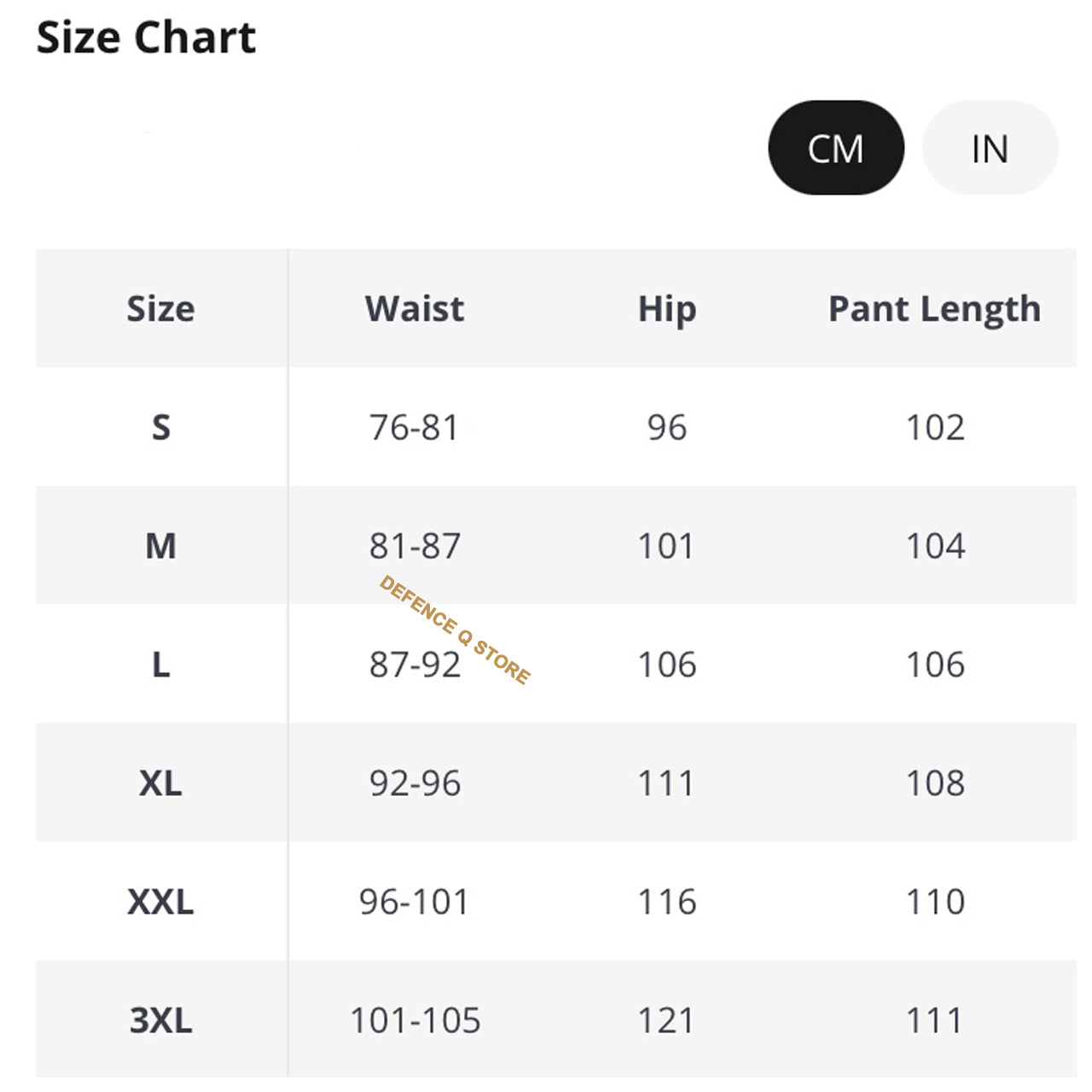The image size is (1092, 1092).
Task: Click the 101 hip value for size M
Action: click(666, 546)
